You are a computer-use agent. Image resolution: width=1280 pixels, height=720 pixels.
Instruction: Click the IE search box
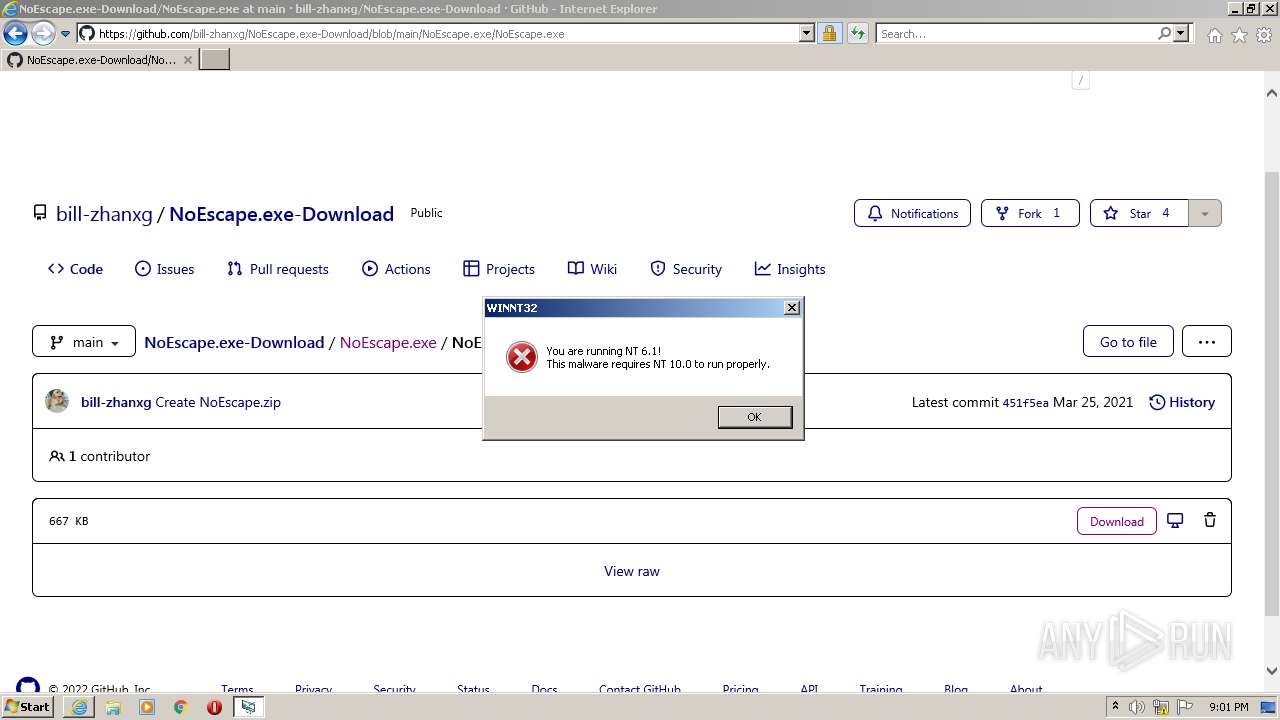click(1016, 33)
